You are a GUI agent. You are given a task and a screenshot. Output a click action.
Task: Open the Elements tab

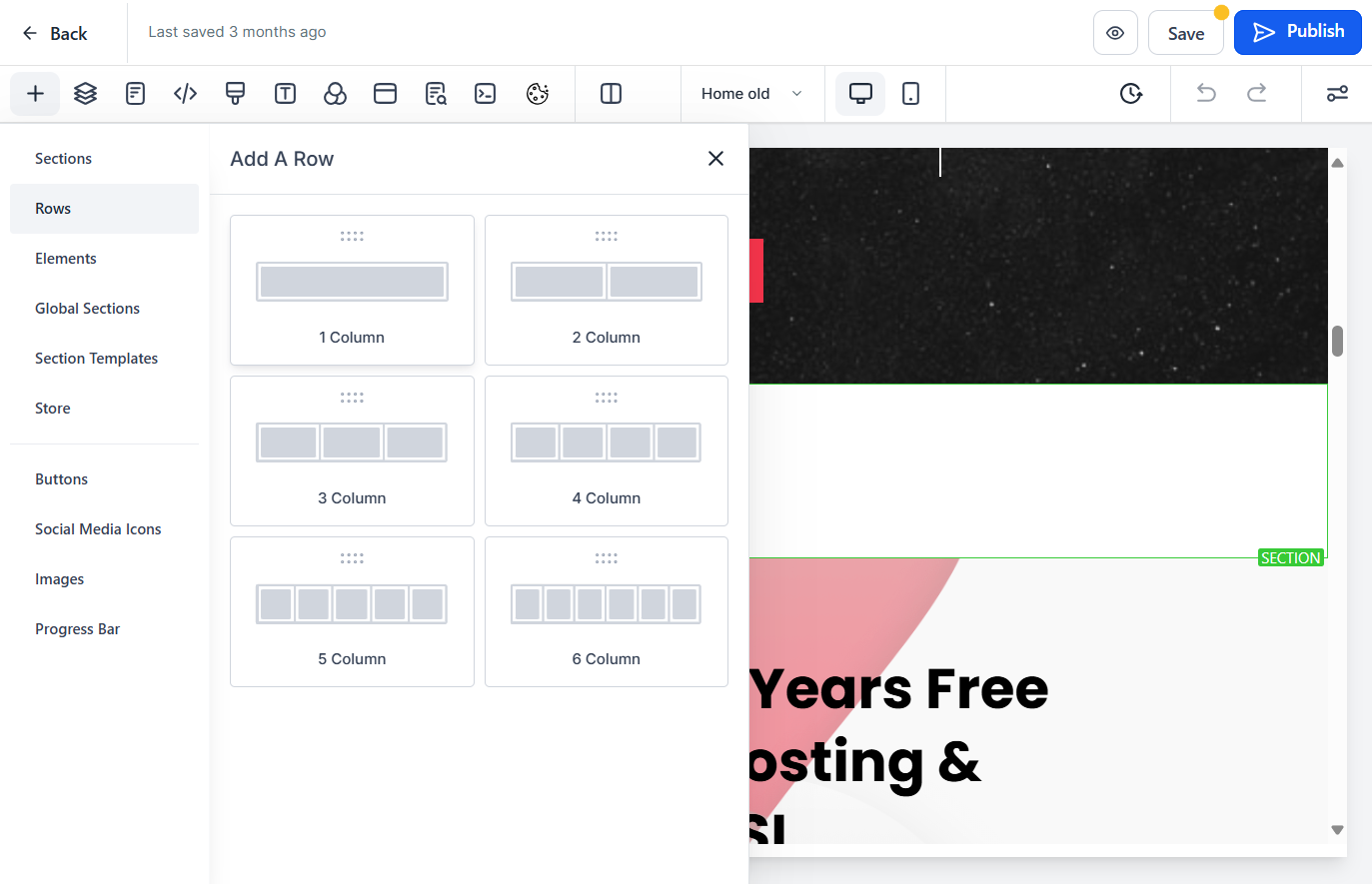tap(104, 259)
